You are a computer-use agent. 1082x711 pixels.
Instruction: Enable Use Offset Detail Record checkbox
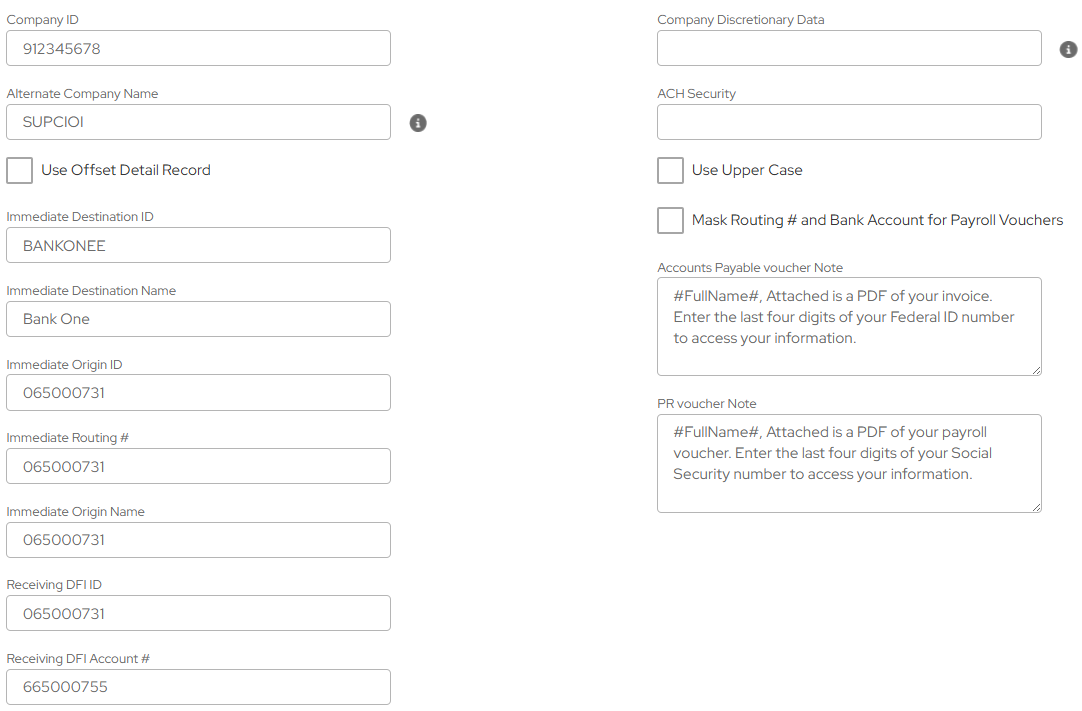coord(20,170)
